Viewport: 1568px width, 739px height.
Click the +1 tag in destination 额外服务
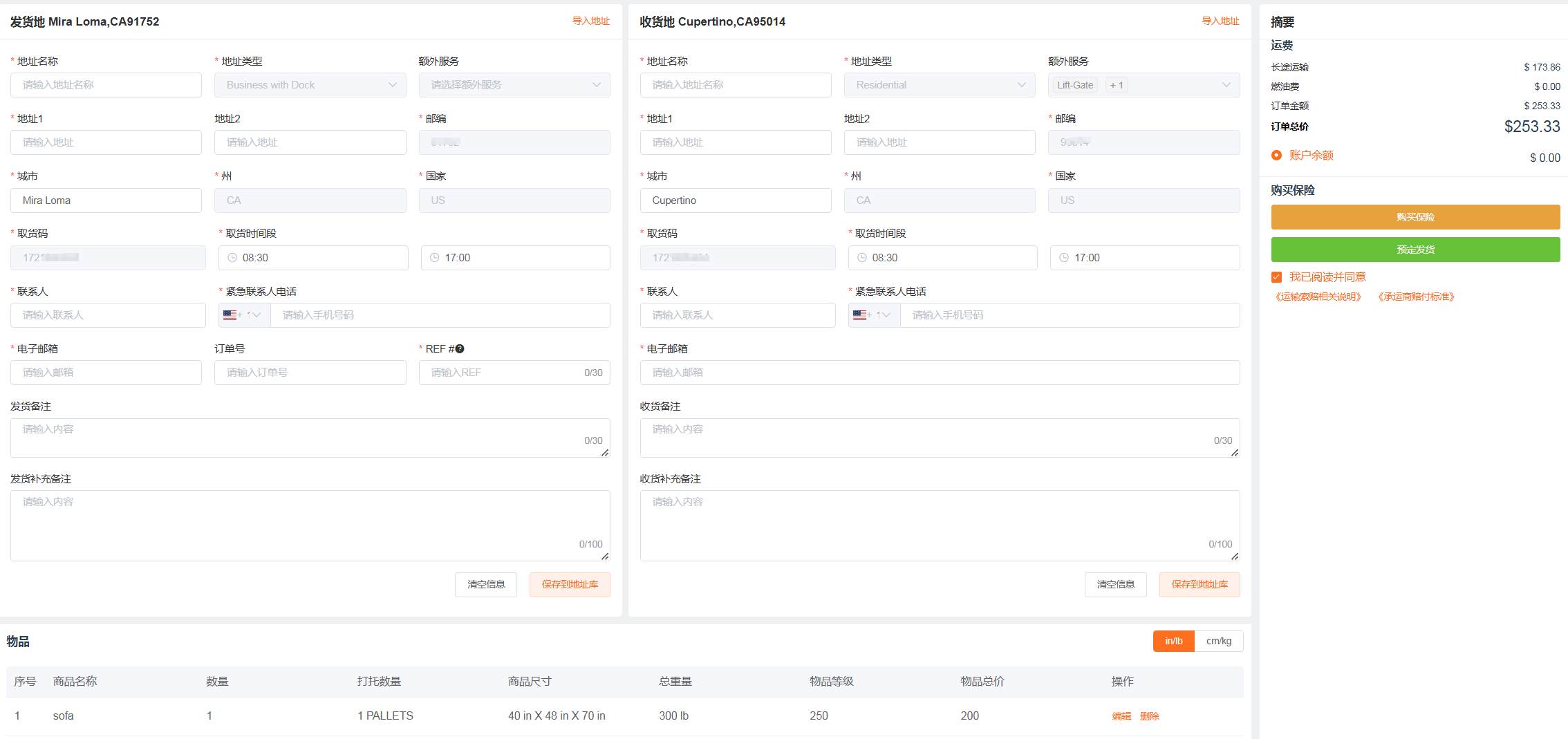coord(1117,85)
